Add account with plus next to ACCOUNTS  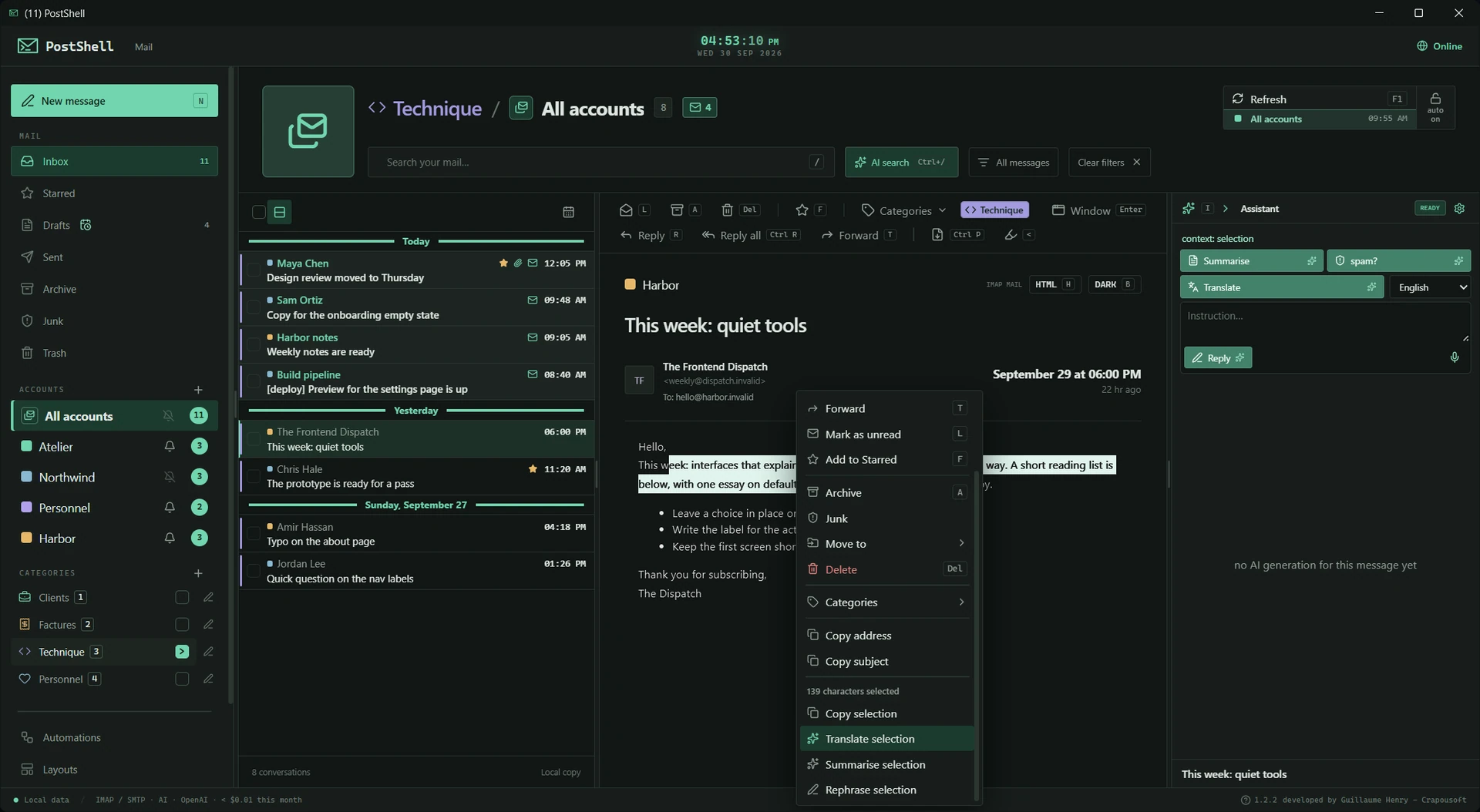click(x=198, y=390)
